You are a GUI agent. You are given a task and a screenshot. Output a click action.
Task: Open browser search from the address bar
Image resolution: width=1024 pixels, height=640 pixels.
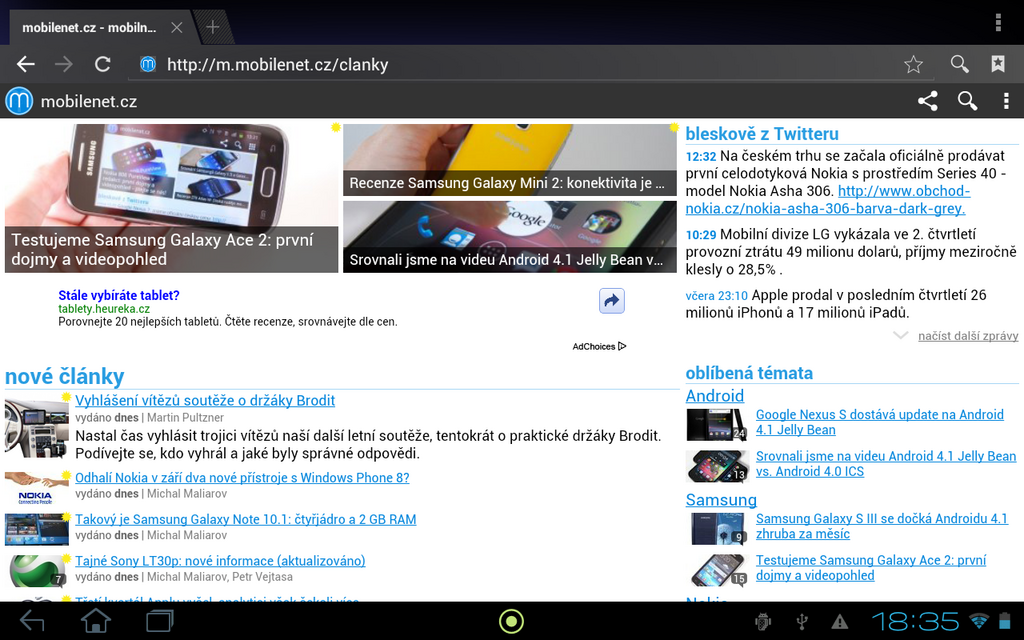(x=958, y=63)
